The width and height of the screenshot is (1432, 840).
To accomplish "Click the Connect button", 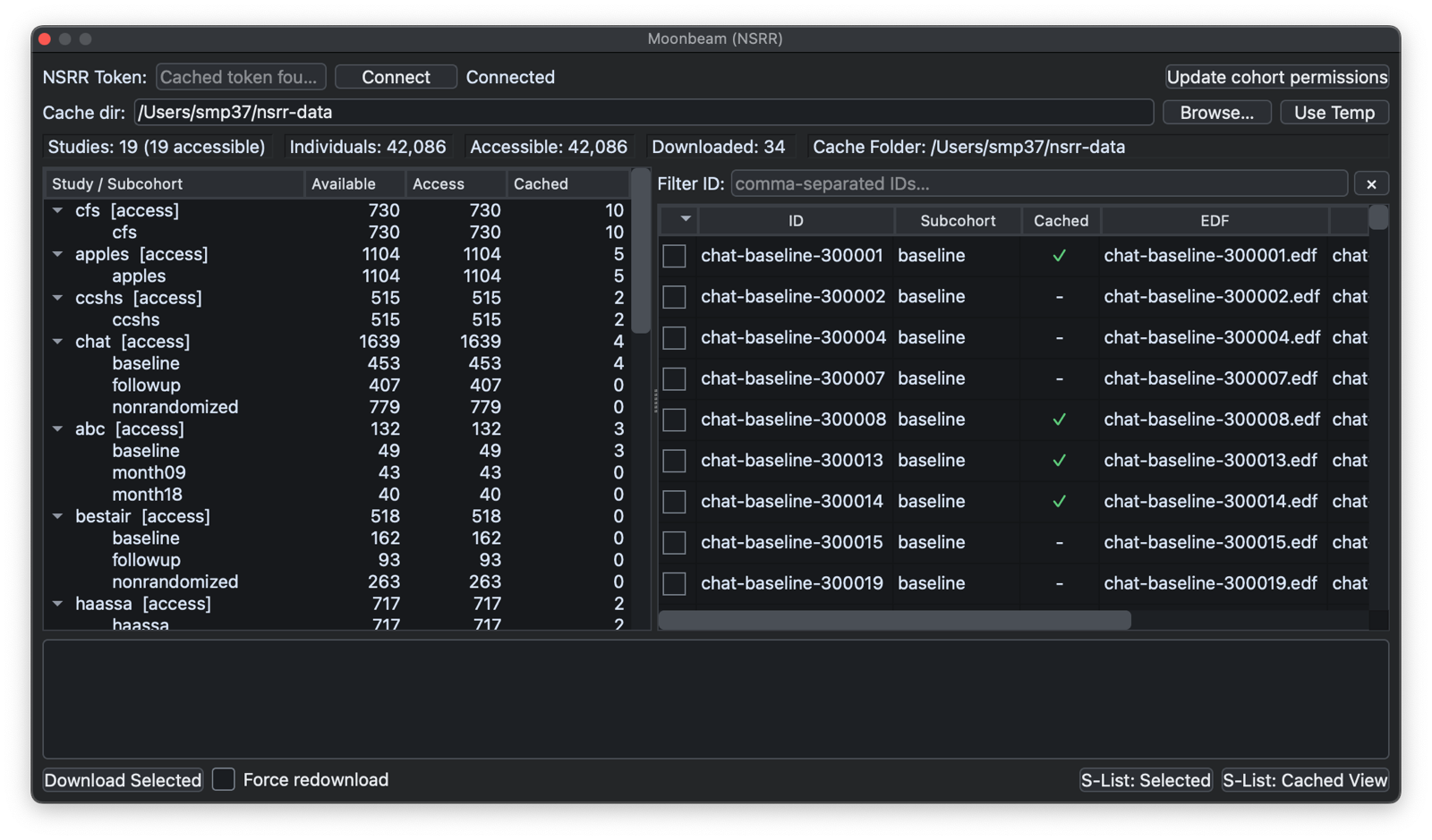I will (x=396, y=77).
